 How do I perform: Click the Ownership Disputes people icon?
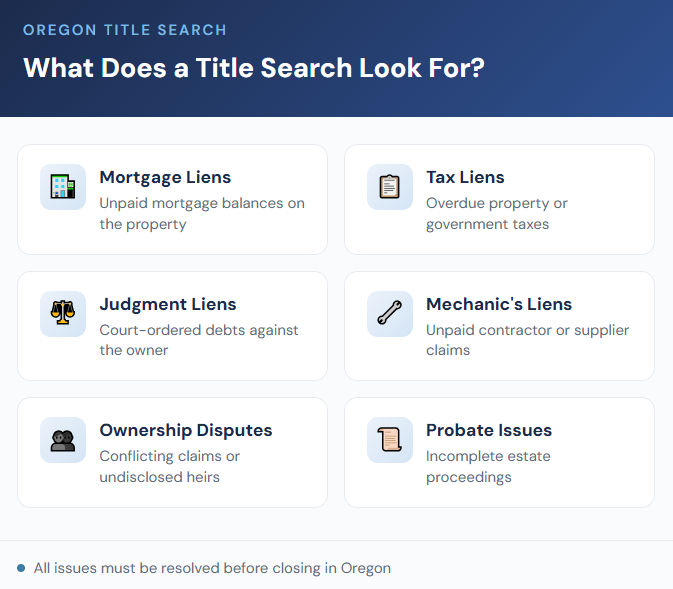click(63, 440)
